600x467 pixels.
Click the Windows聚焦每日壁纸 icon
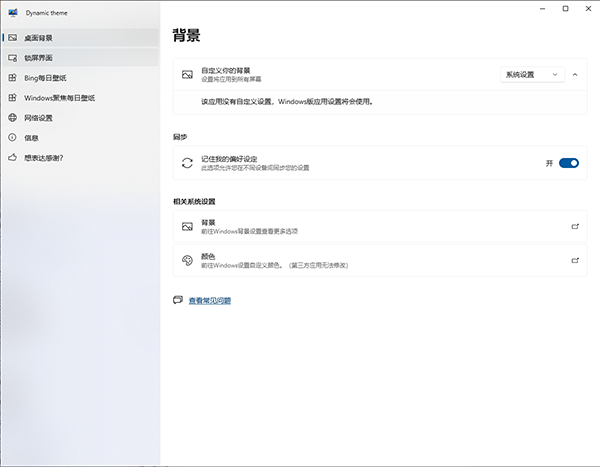[x=12, y=97]
